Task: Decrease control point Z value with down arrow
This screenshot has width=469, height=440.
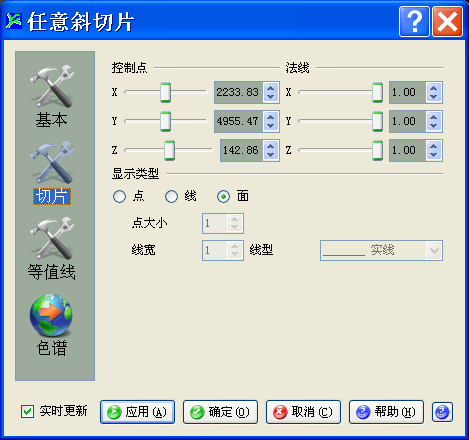Action: click(x=271, y=155)
